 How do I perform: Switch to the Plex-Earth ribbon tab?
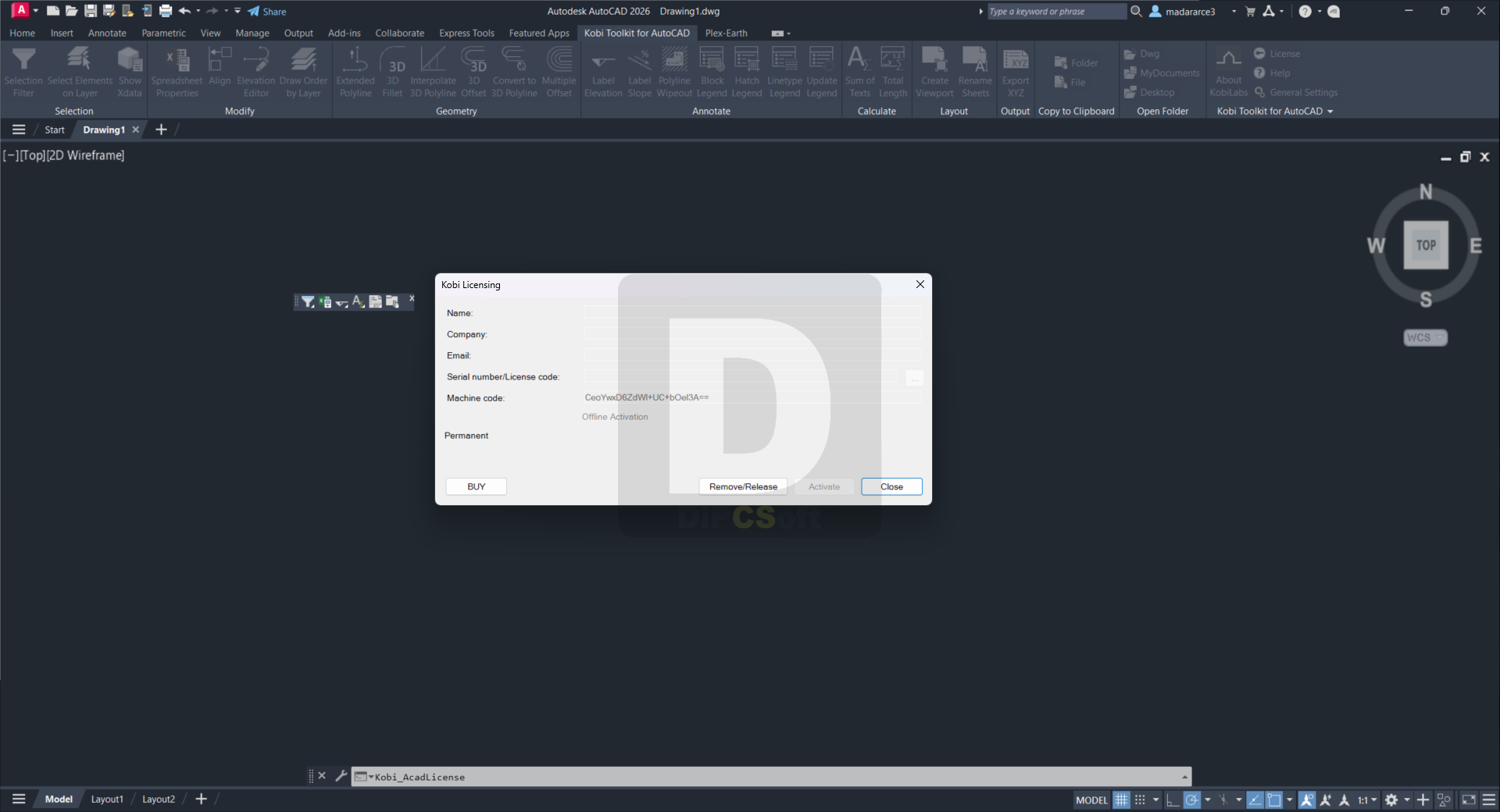[726, 33]
